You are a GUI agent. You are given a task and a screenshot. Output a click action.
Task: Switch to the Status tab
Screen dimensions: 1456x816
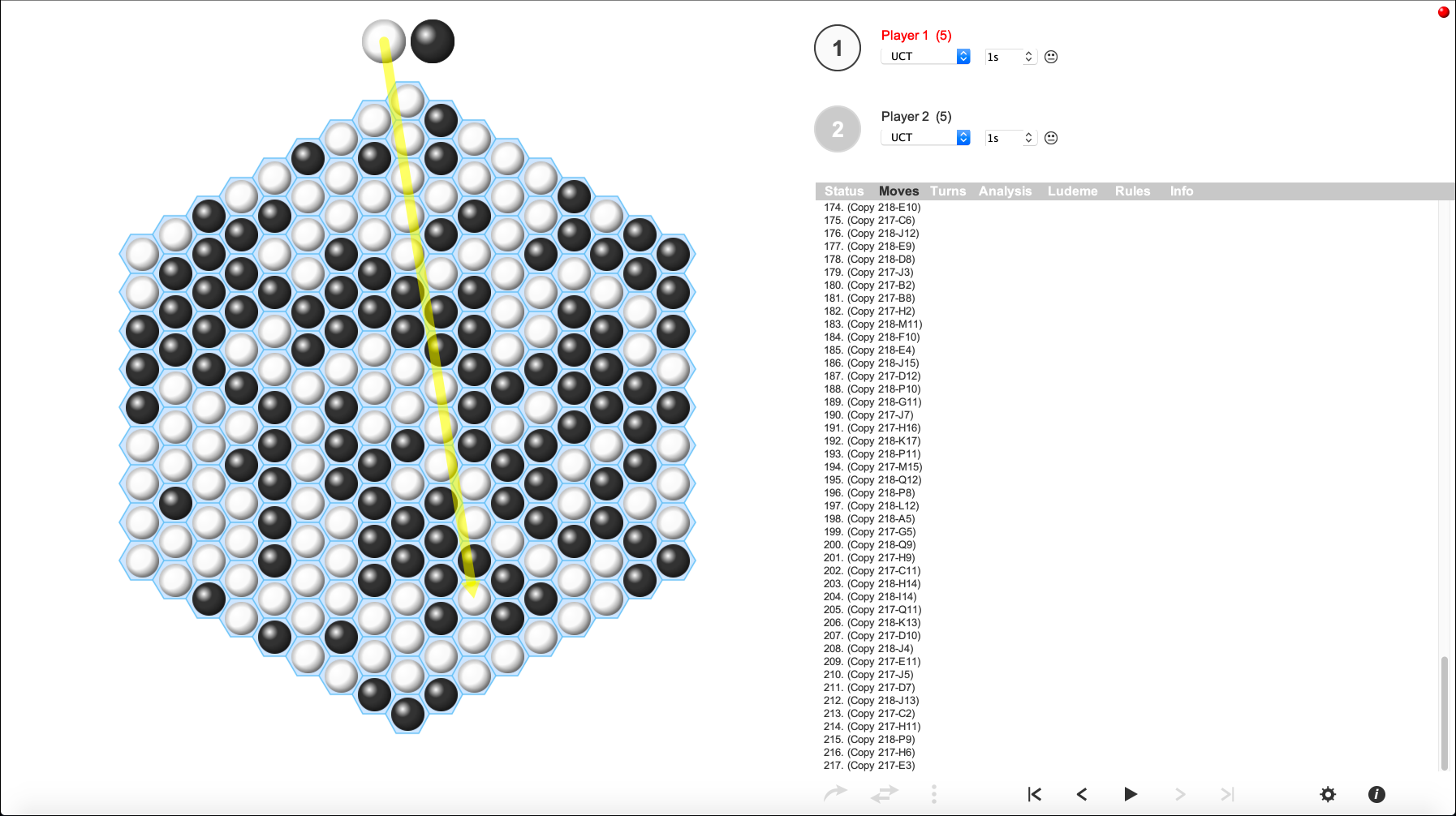click(844, 191)
